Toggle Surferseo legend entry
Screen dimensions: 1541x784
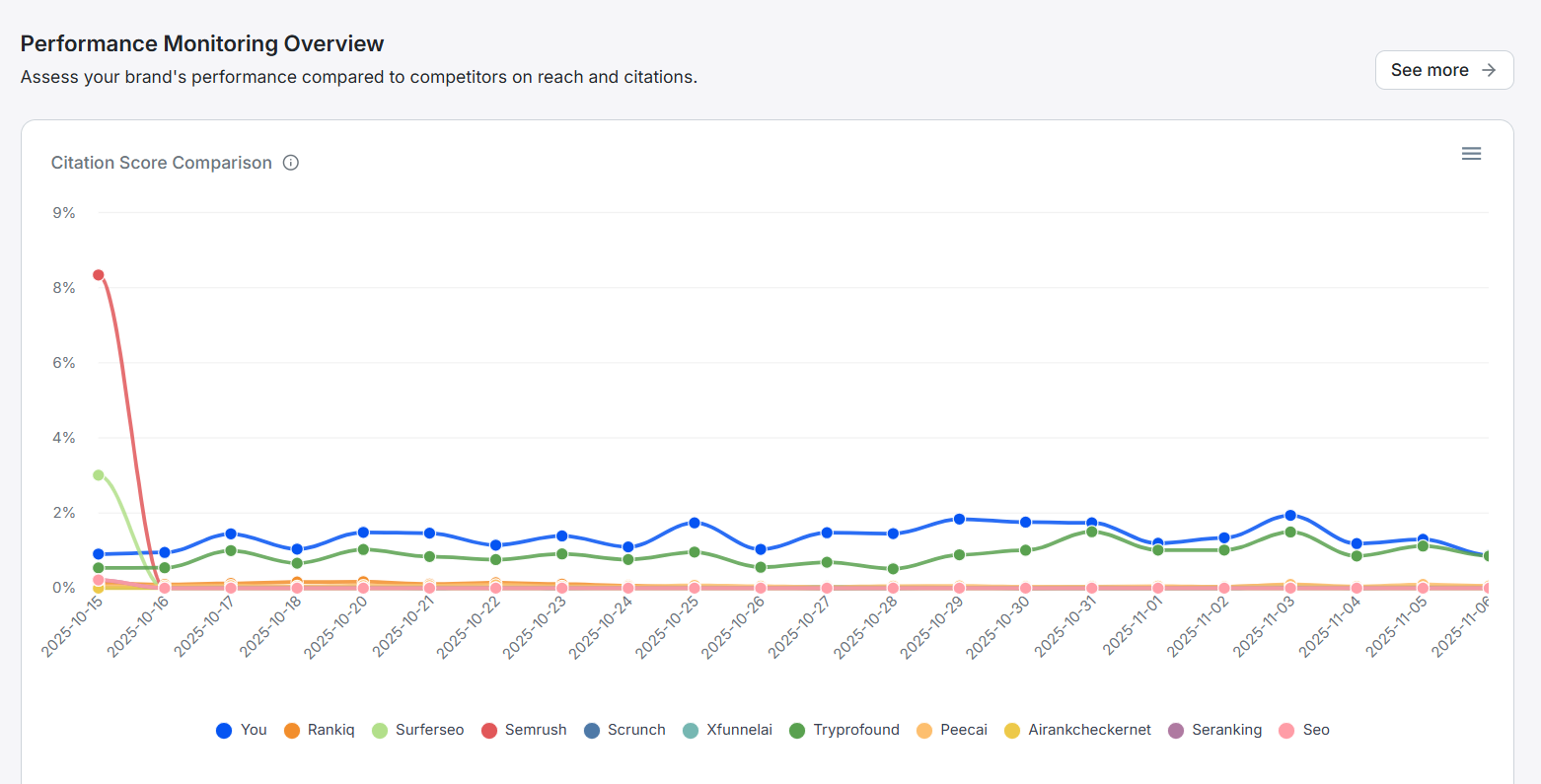point(417,730)
